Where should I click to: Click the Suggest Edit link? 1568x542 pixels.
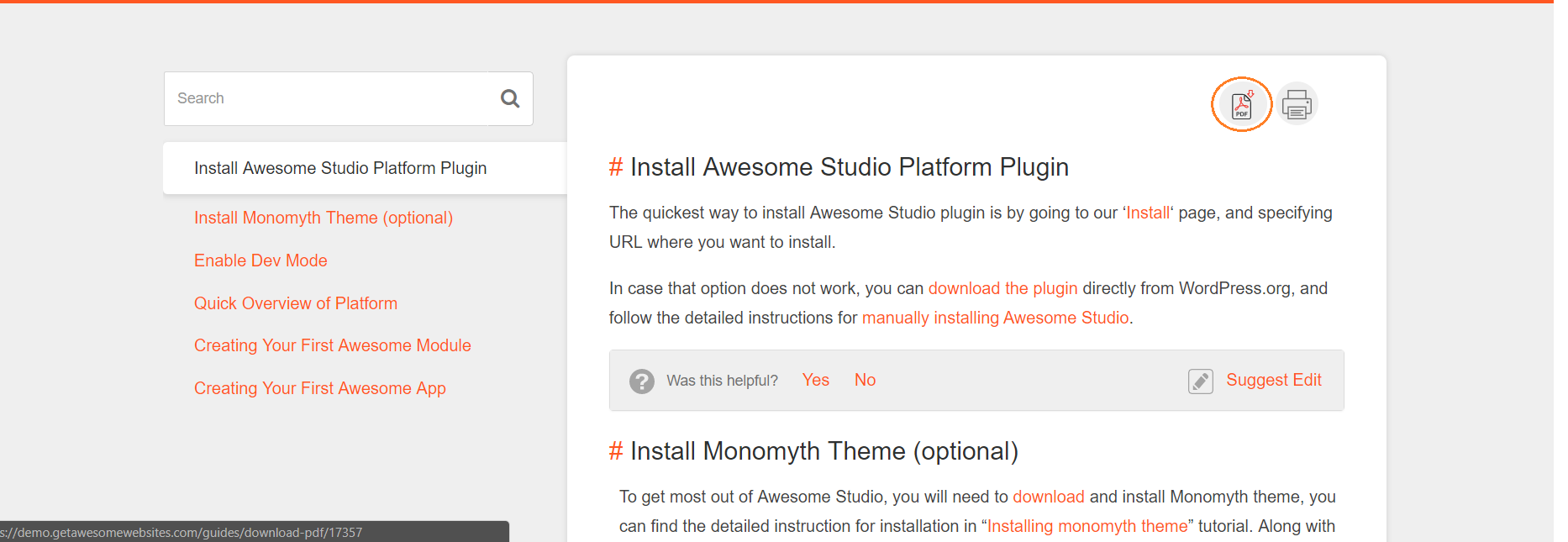1274,380
